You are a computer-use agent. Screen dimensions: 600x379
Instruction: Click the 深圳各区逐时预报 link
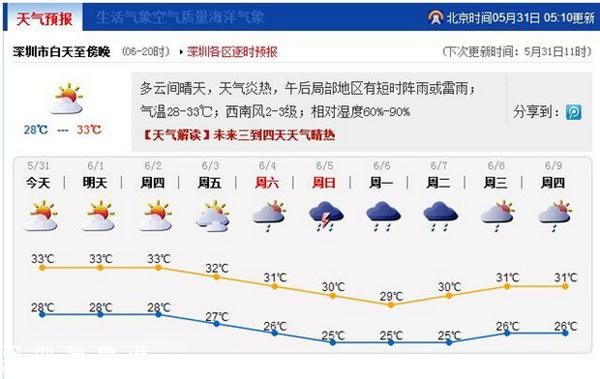click(x=232, y=52)
